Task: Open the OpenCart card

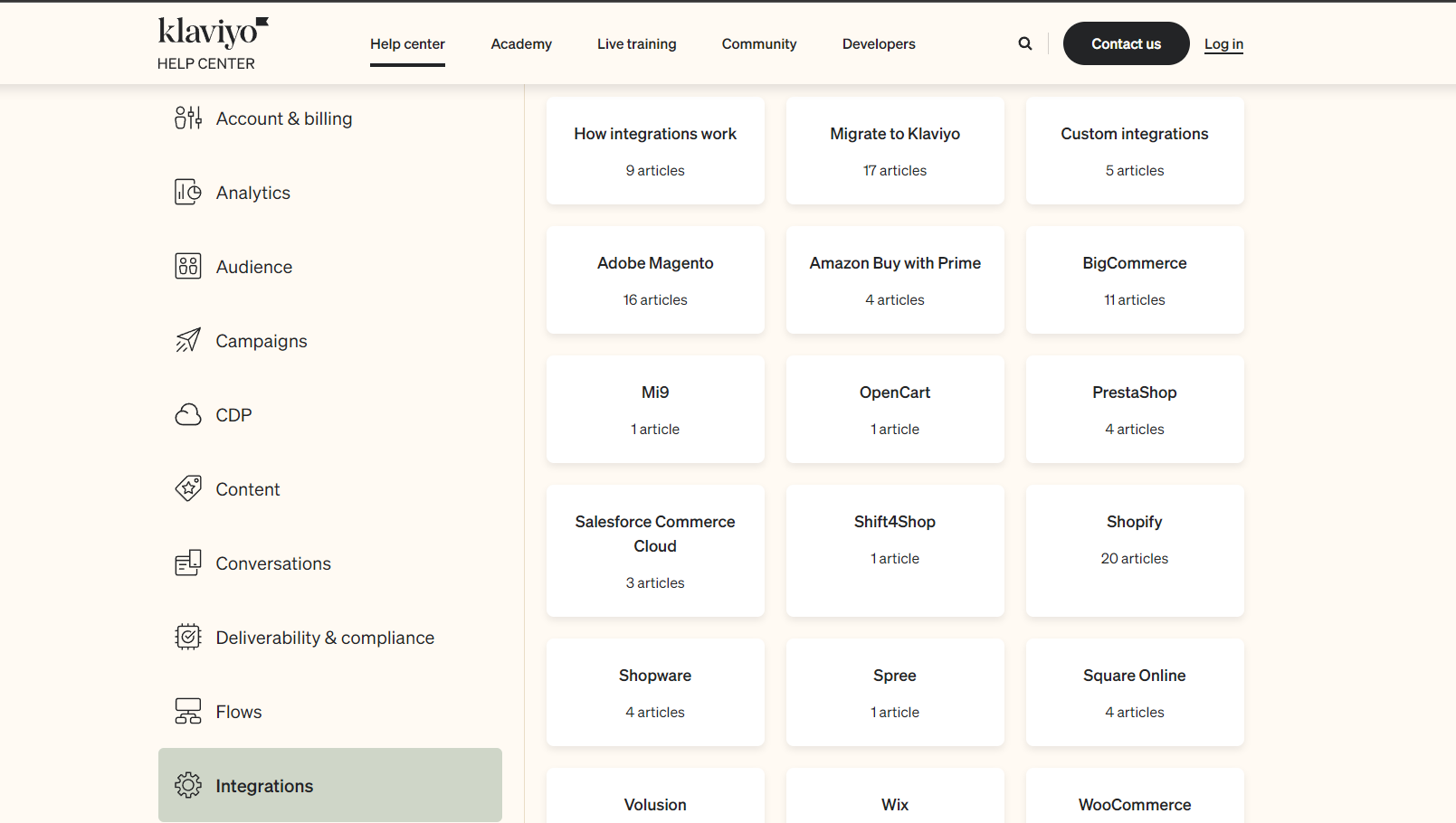Action: (895, 410)
